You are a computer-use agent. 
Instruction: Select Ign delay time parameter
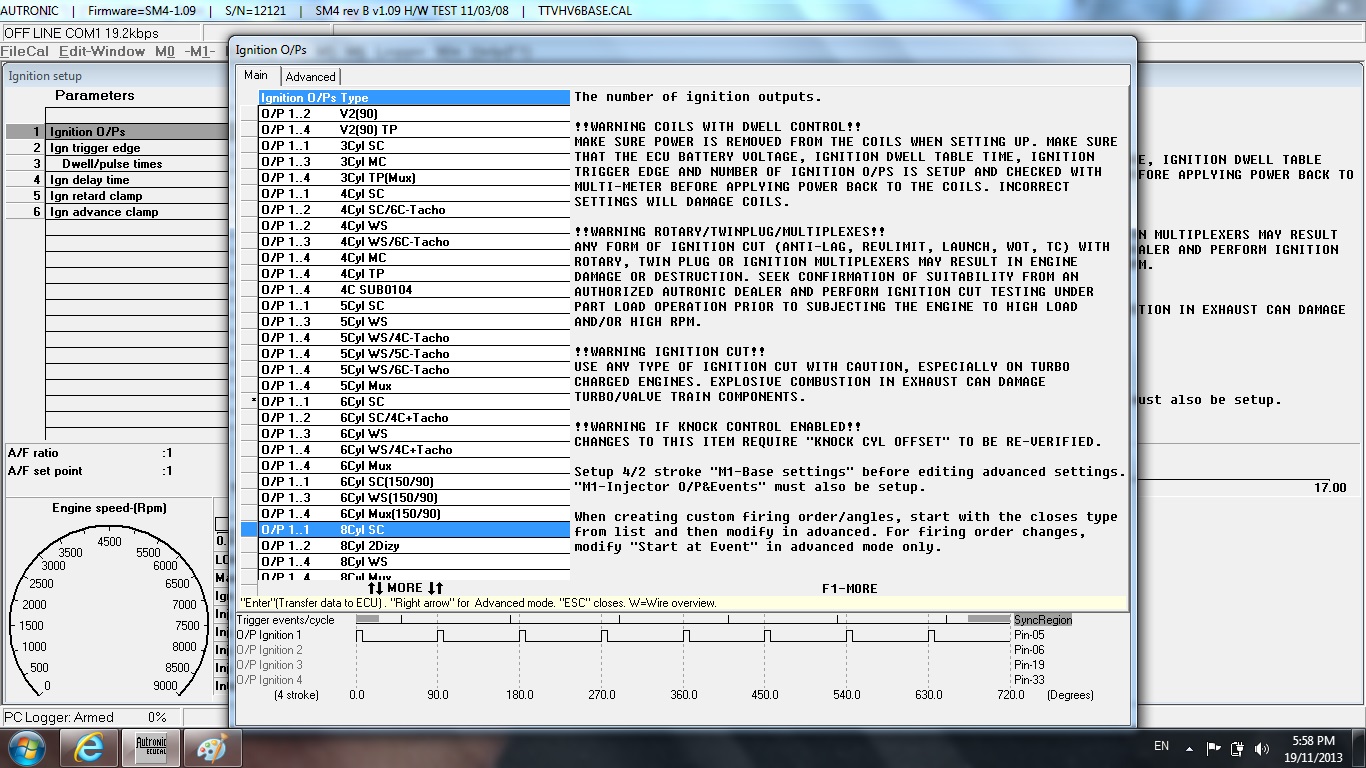tap(117, 180)
